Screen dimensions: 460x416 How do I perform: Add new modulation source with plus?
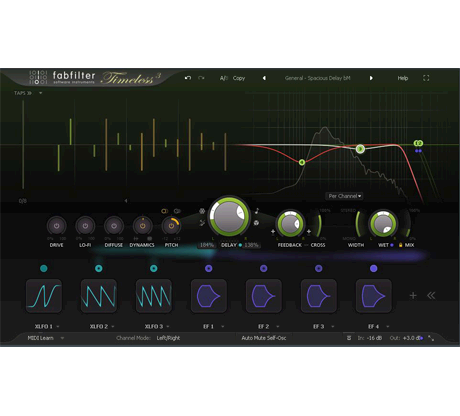point(413,295)
